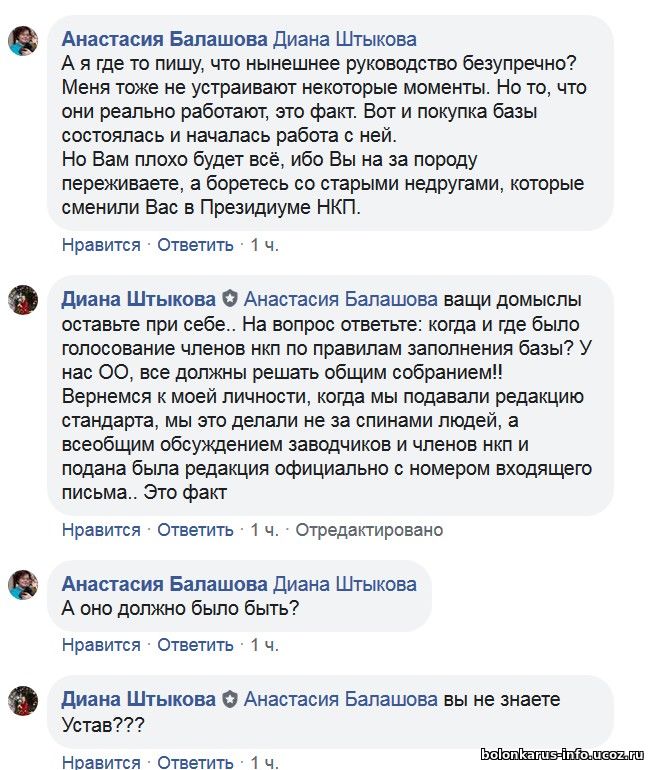Like the comment marked Отредактировано

[x=101, y=530]
